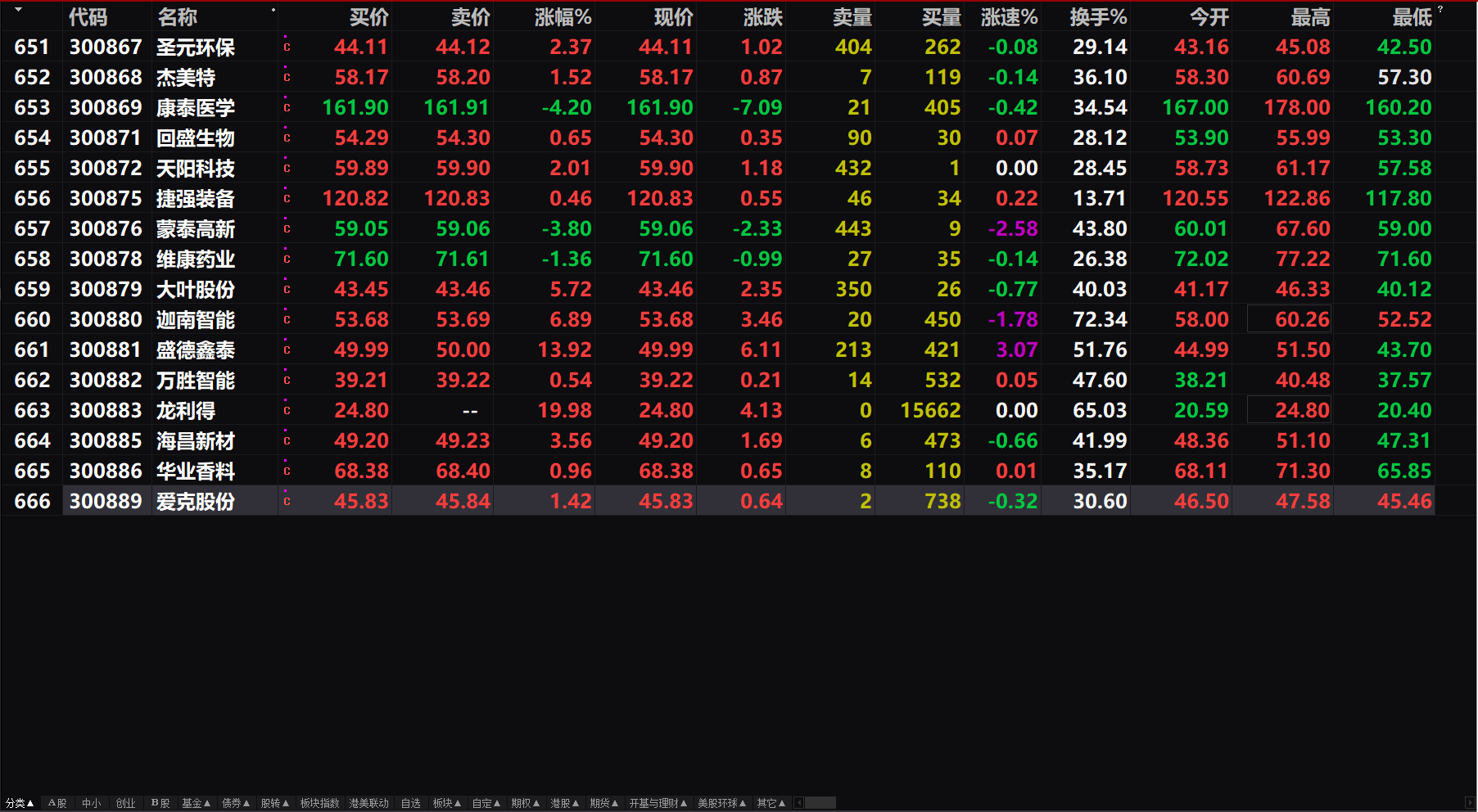This screenshot has height=812, width=1478.
Task: Expand the 期权 menu
Action: click(526, 803)
